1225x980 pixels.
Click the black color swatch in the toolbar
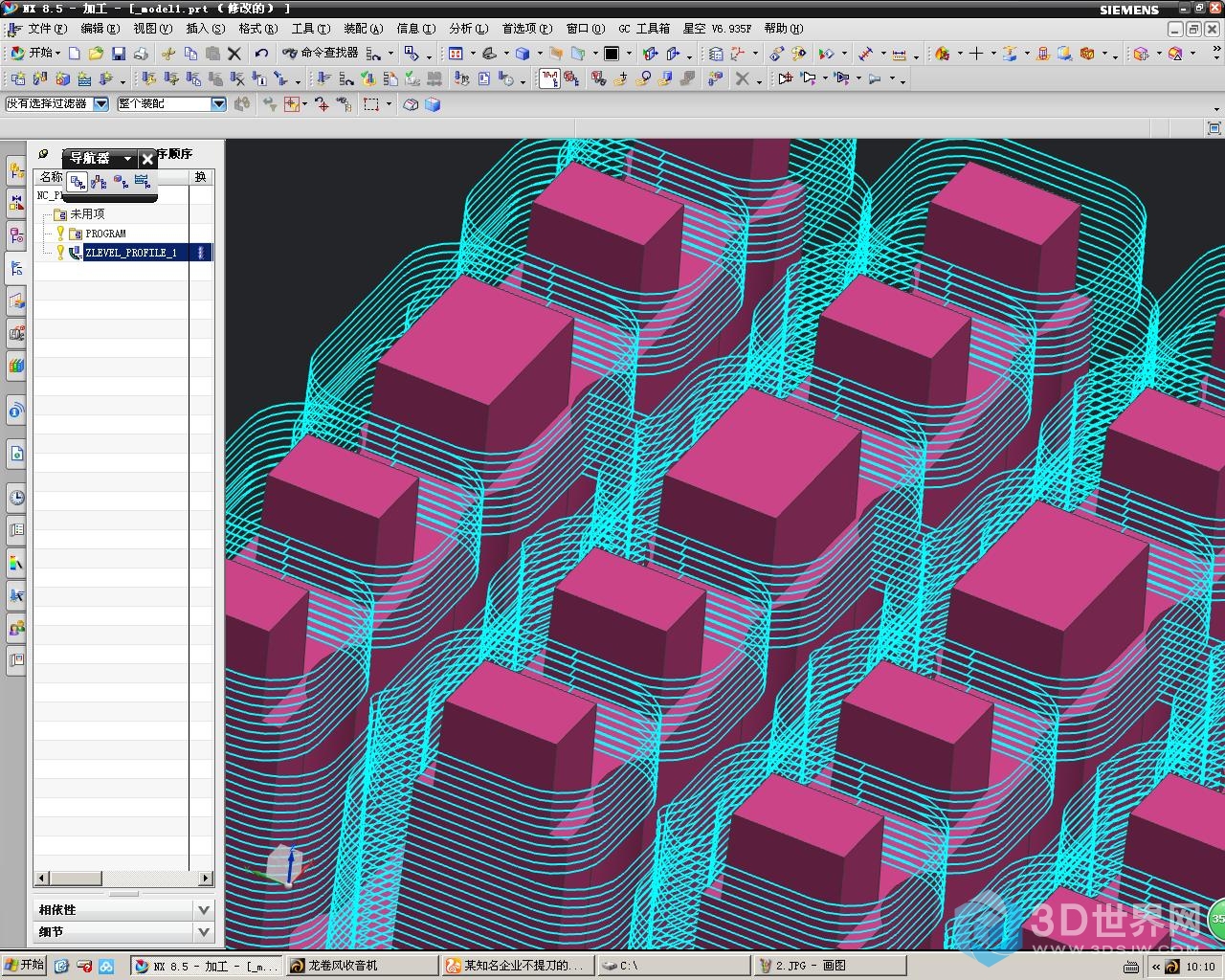[612, 54]
